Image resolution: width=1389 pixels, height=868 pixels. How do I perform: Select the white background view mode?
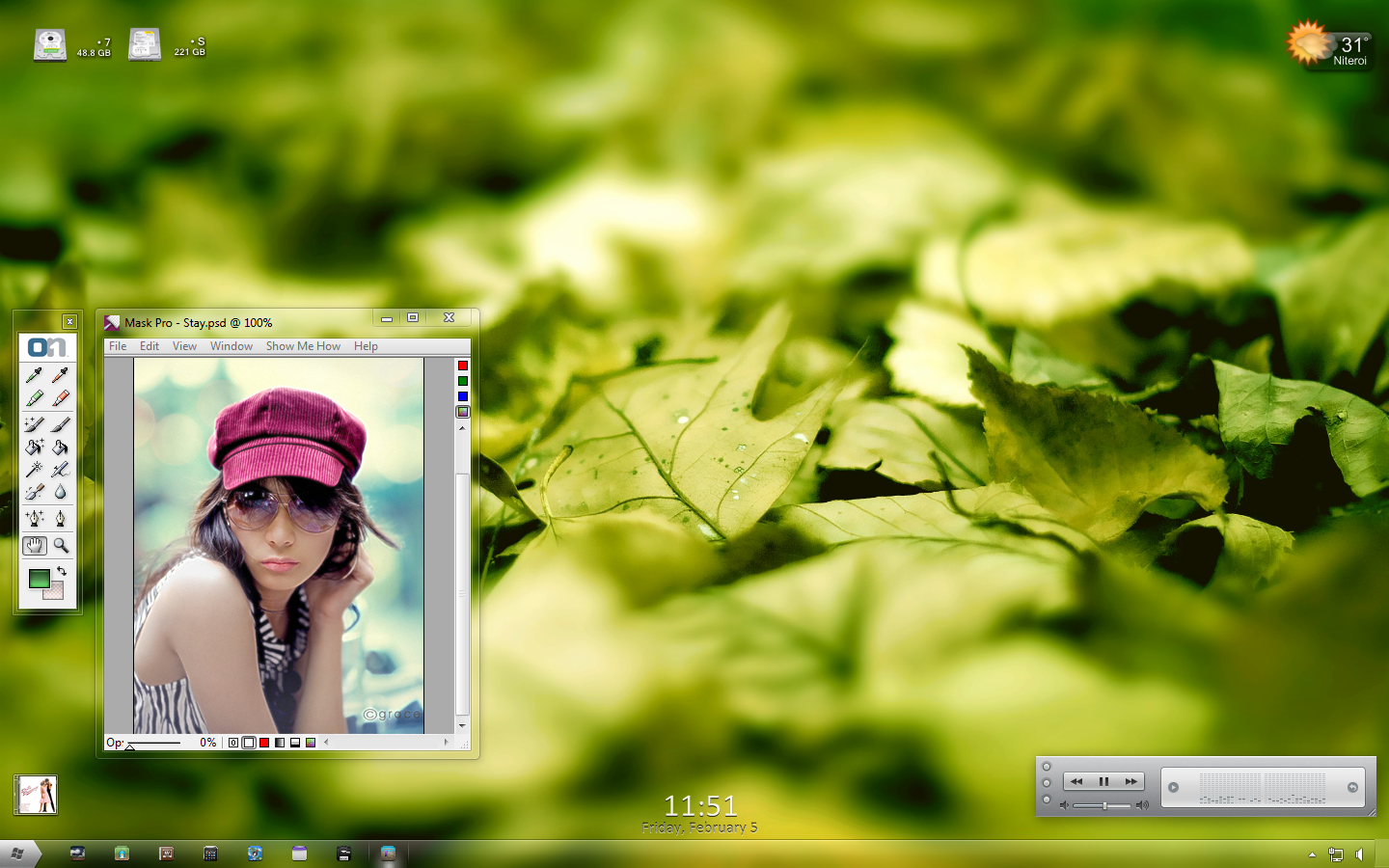point(249,743)
